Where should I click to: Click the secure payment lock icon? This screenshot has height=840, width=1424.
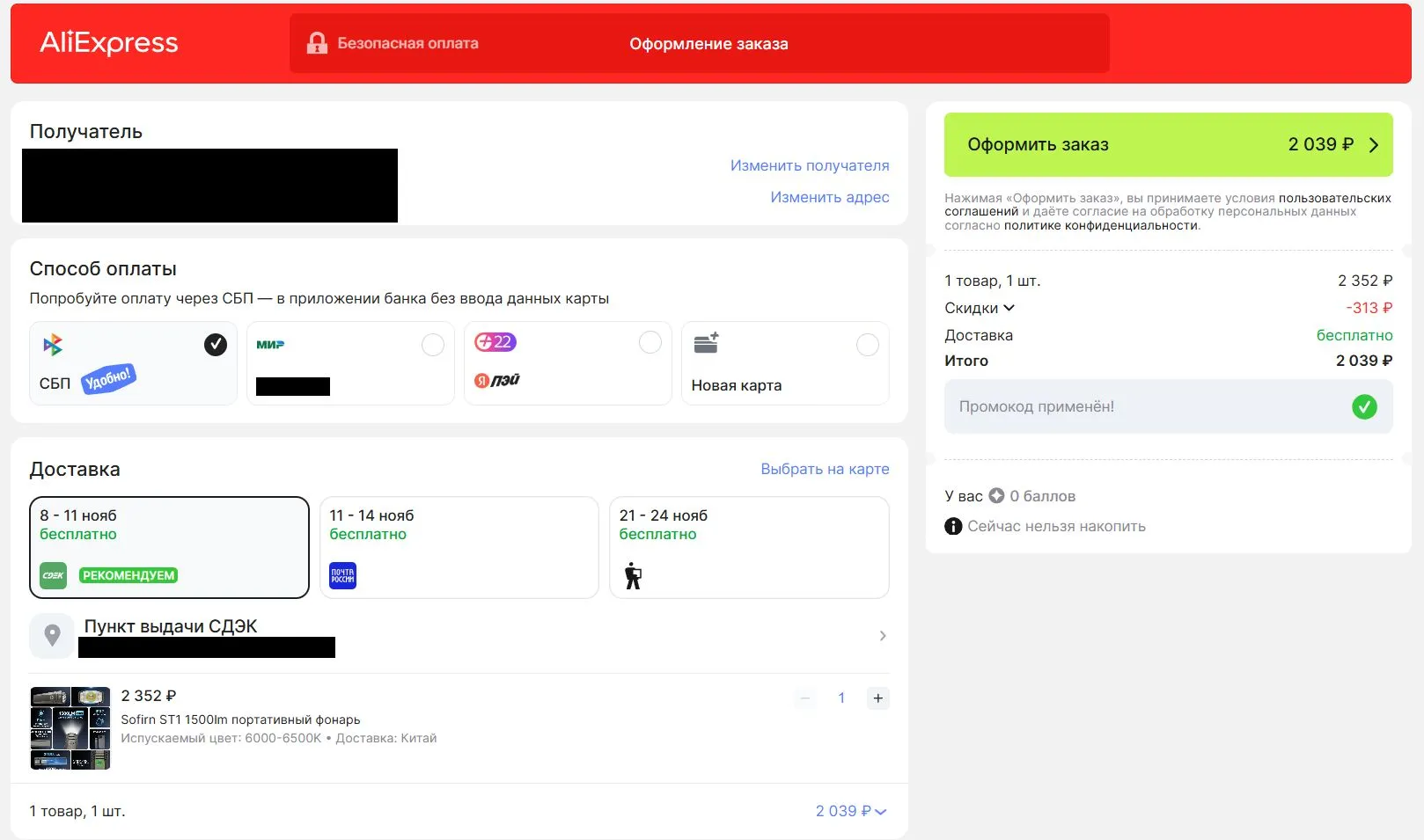[x=317, y=43]
